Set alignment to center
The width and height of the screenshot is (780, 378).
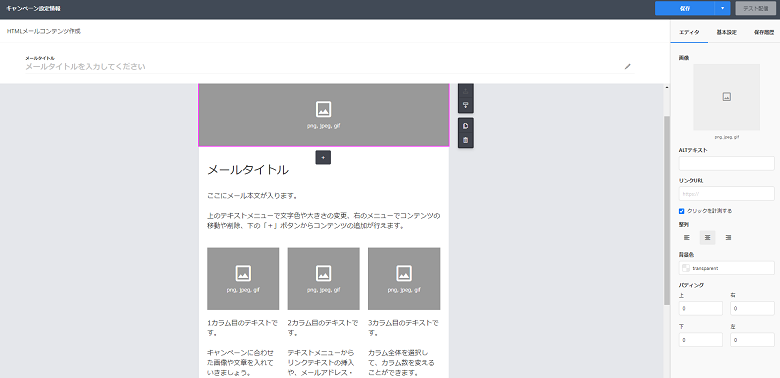coord(707,238)
